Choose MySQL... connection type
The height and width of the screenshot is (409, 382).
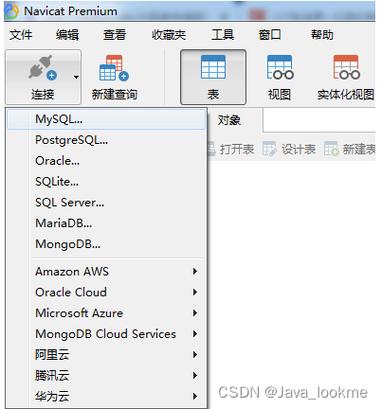coord(107,119)
